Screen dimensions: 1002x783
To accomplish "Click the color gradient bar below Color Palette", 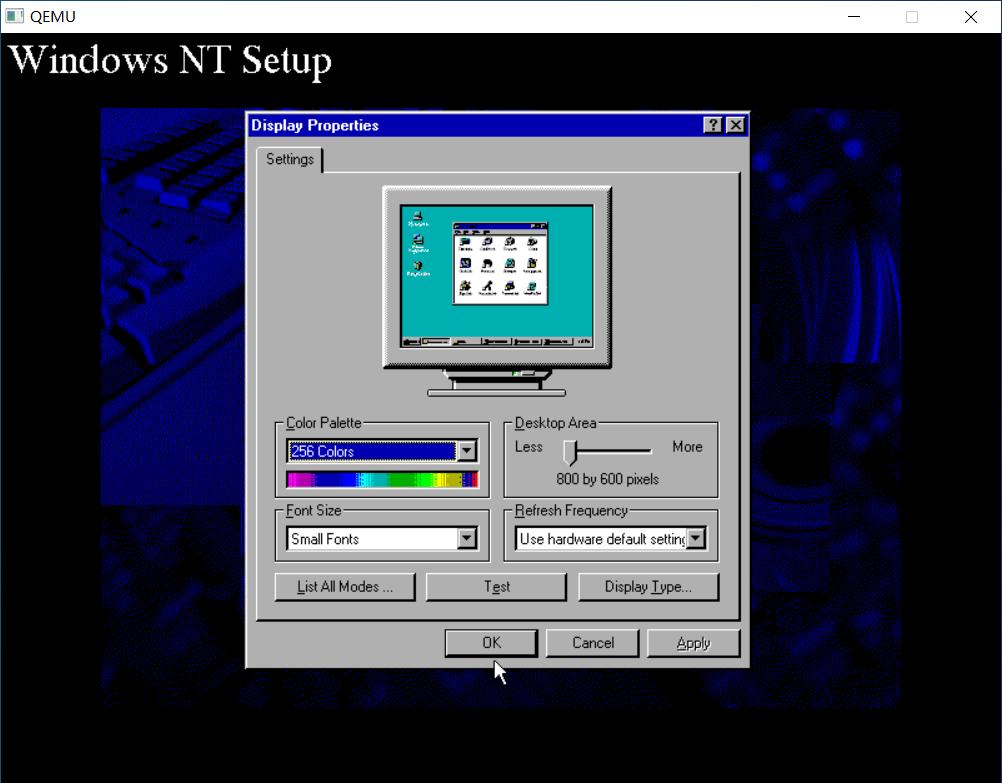I will [382, 479].
